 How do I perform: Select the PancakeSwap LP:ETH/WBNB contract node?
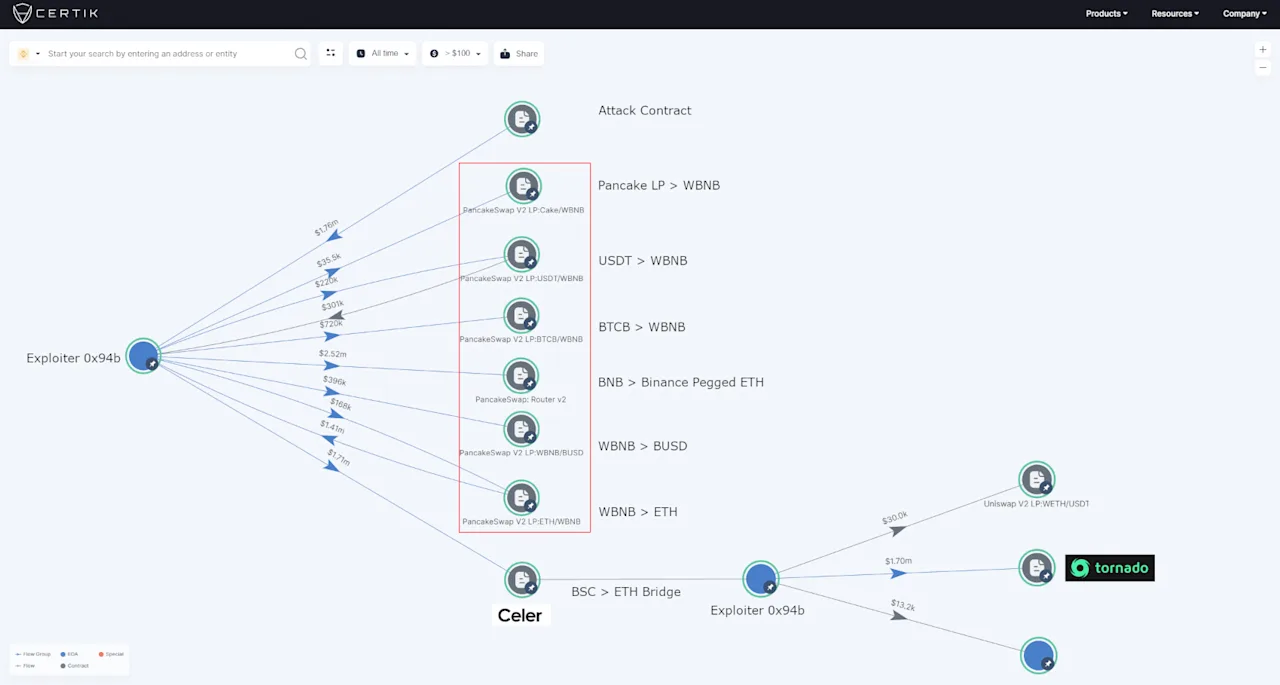point(521,498)
